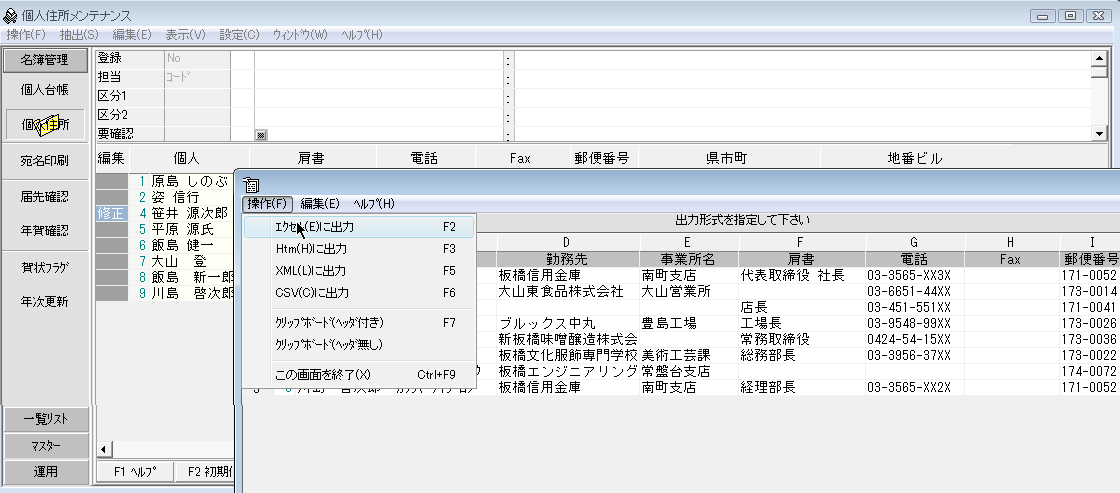Click 個人 column header in main list
The height and width of the screenshot is (493, 1120).
pyautogui.click(x=188, y=159)
